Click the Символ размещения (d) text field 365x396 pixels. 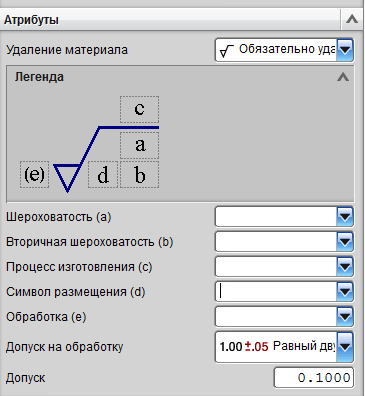[x=276, y=292]
